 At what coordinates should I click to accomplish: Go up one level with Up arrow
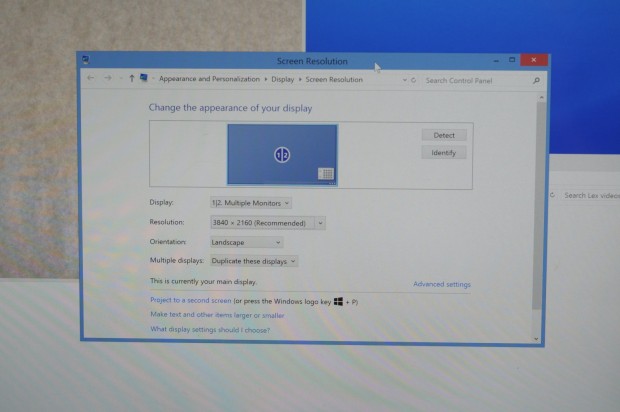132,78
